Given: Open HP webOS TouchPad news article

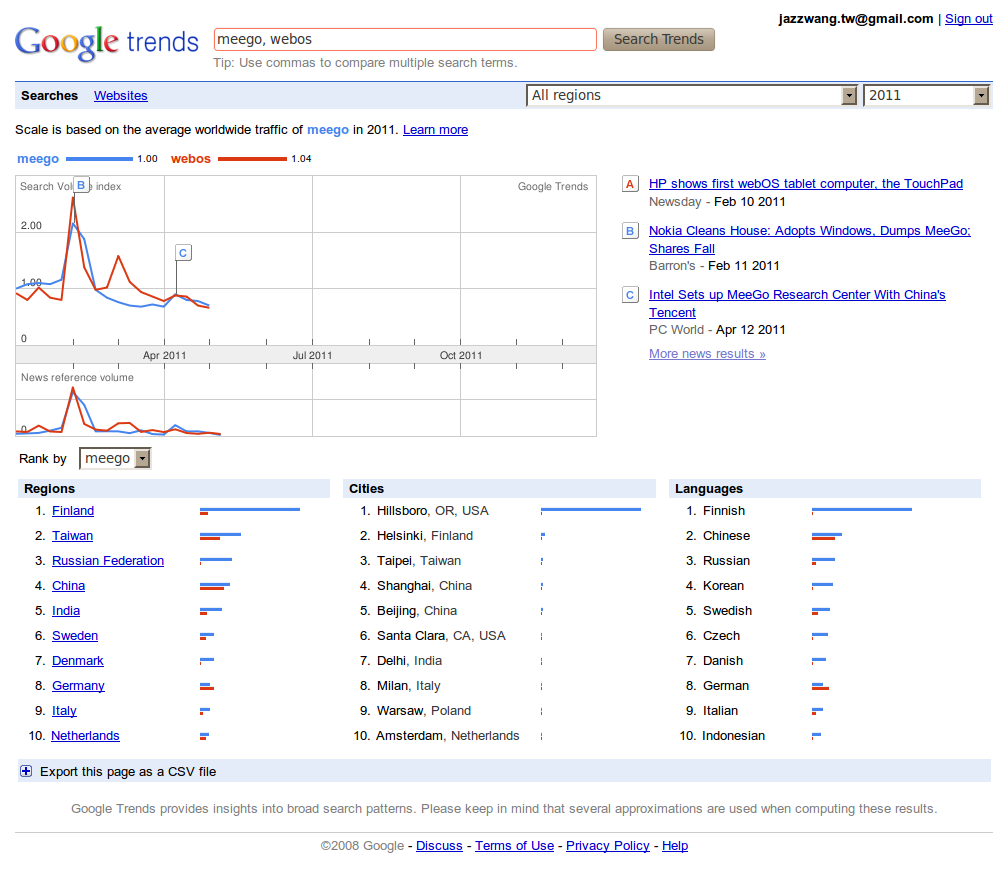Looking at the screenshot, I should click(806, 184).
